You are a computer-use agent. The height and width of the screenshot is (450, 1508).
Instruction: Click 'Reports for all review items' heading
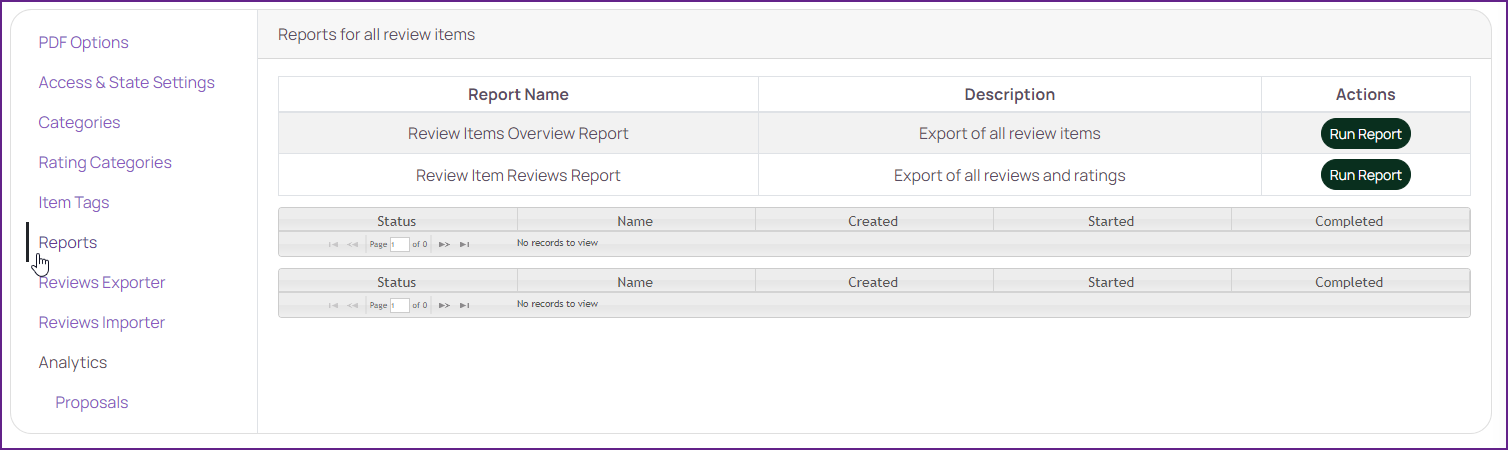pos(376,34)
